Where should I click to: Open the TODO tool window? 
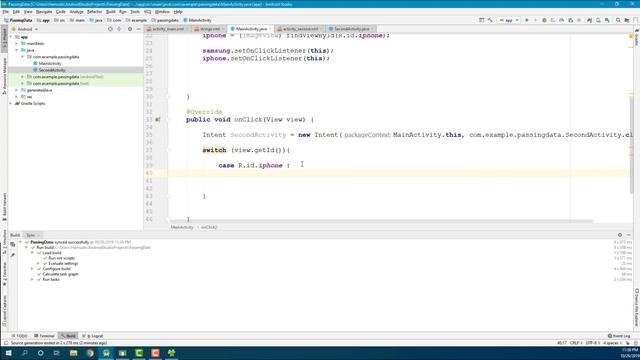(19, 336)
